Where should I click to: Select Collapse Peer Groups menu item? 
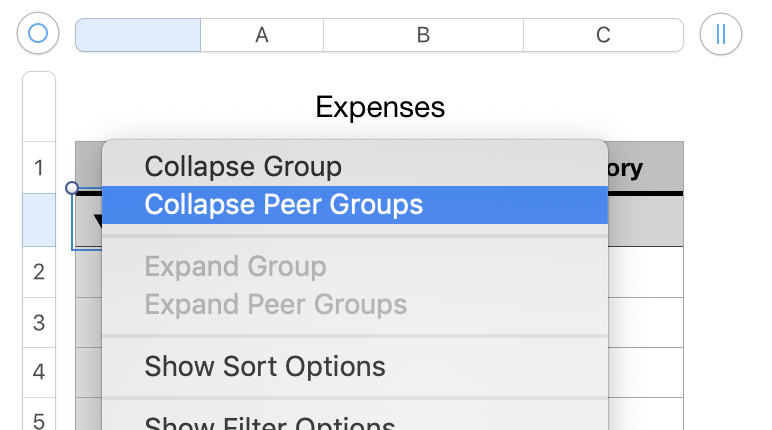pyautogui.click(x=283, y=204)
